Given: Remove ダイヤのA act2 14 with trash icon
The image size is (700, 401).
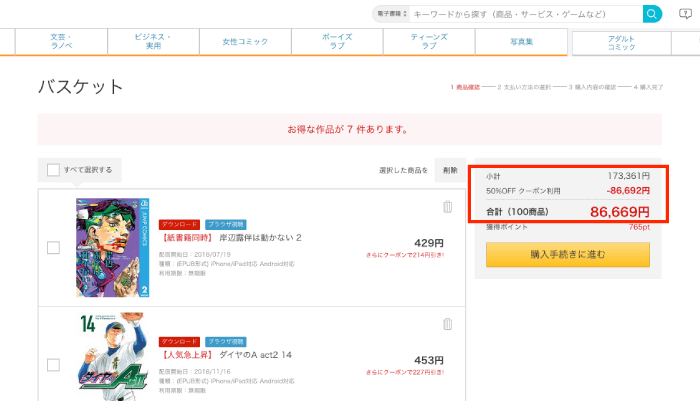Looking at the screenshot, I should [447, 324].
